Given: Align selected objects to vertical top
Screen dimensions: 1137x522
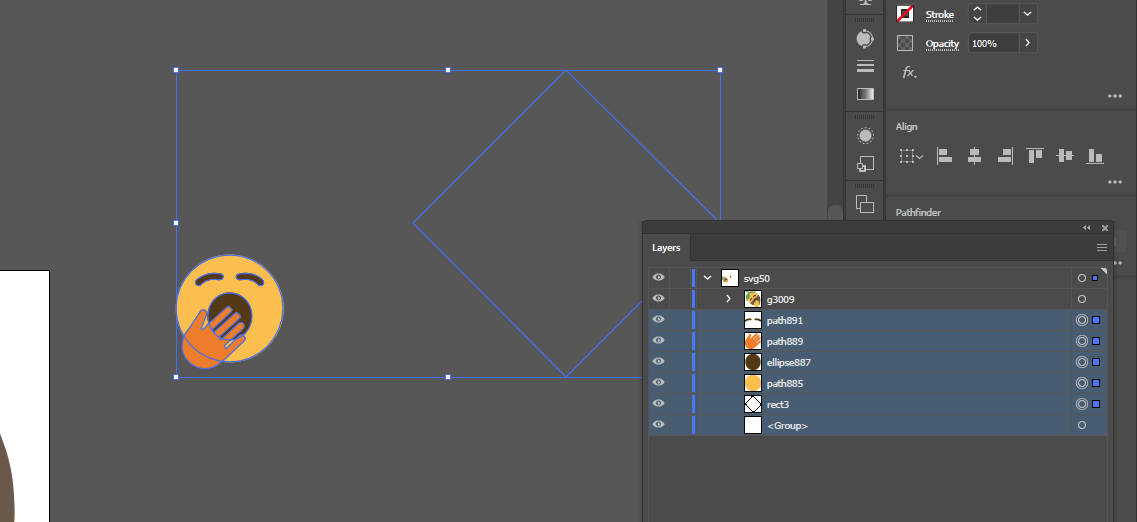Looking at the screenshot, I should click(1035, 155).
